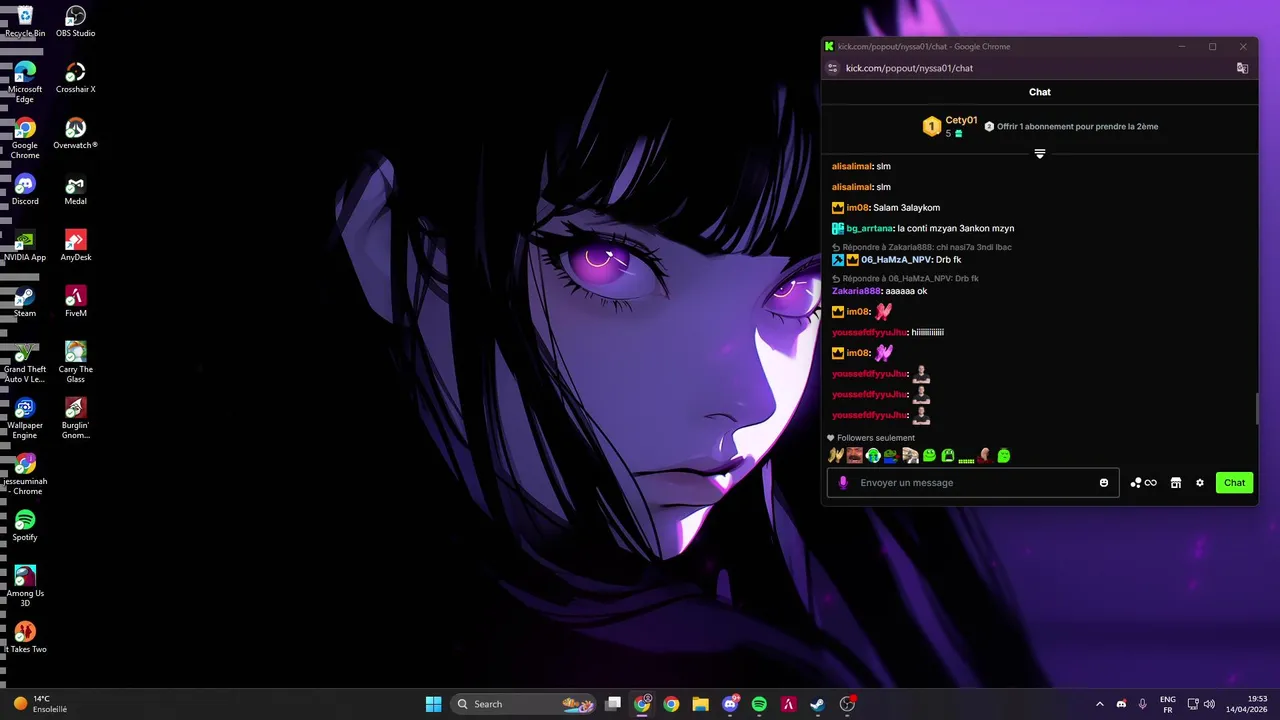Open the volume control in system tray

tap(1210, 704)
